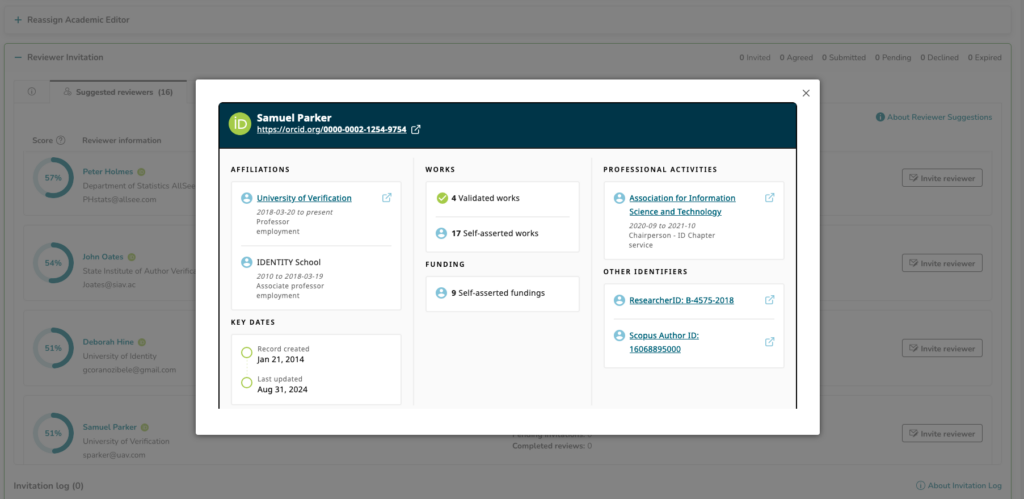
Task: Select '9 Self-asserted fundings' text
Action: tap(498, 293)
